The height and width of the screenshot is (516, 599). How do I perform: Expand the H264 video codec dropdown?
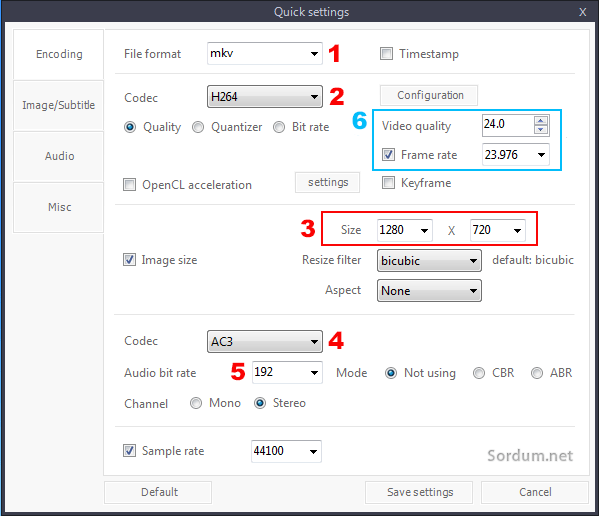265,97
